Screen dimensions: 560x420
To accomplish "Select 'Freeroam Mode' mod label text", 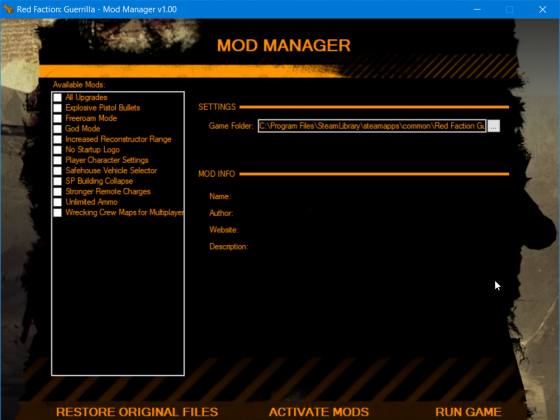I will (x=91, y=118).
